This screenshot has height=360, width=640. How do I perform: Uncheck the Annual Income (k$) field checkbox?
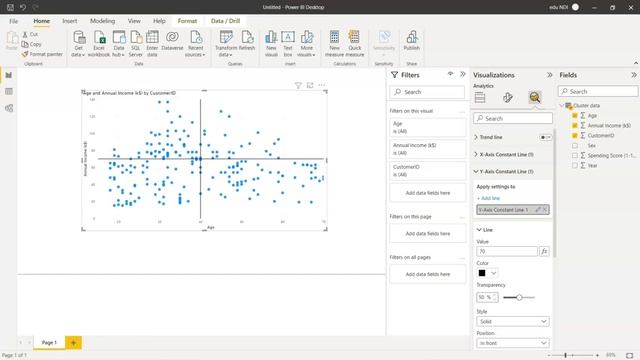(x=575, y=125)
